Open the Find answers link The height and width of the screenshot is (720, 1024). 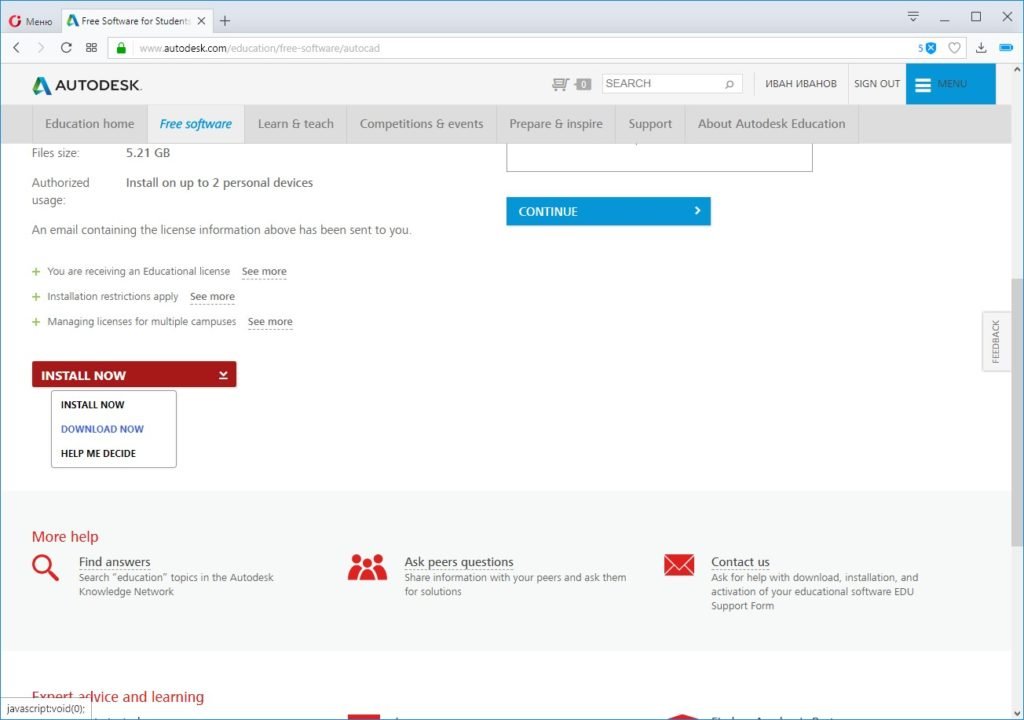pyautogui.click(x=114, y=562)
